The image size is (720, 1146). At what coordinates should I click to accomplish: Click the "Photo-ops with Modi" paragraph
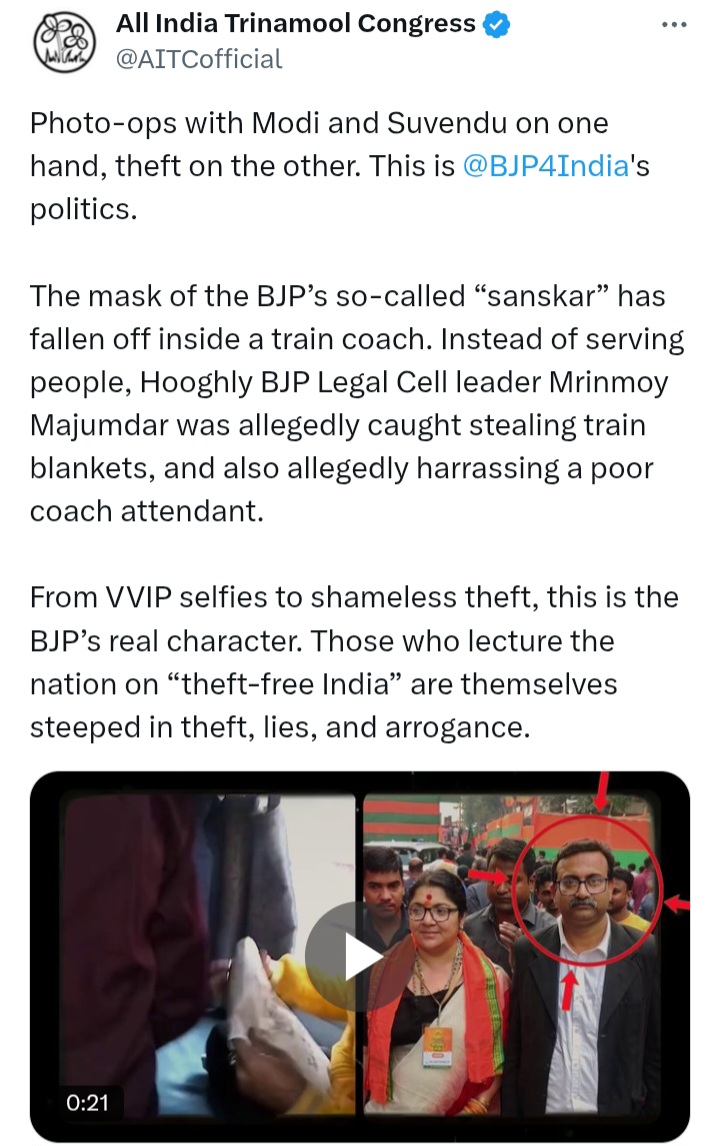(340, 166)
